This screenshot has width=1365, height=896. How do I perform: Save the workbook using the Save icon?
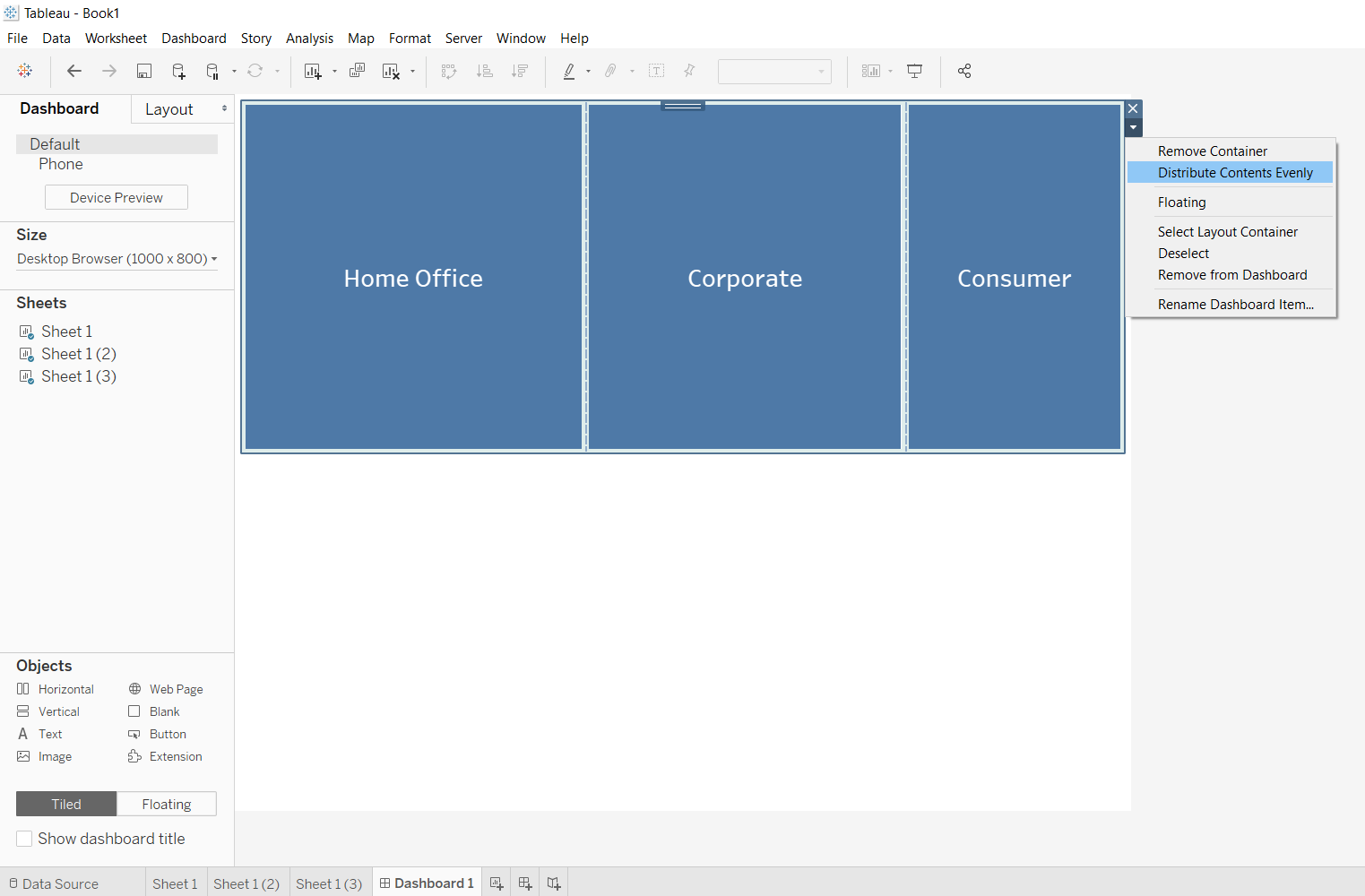click(143, 71)
